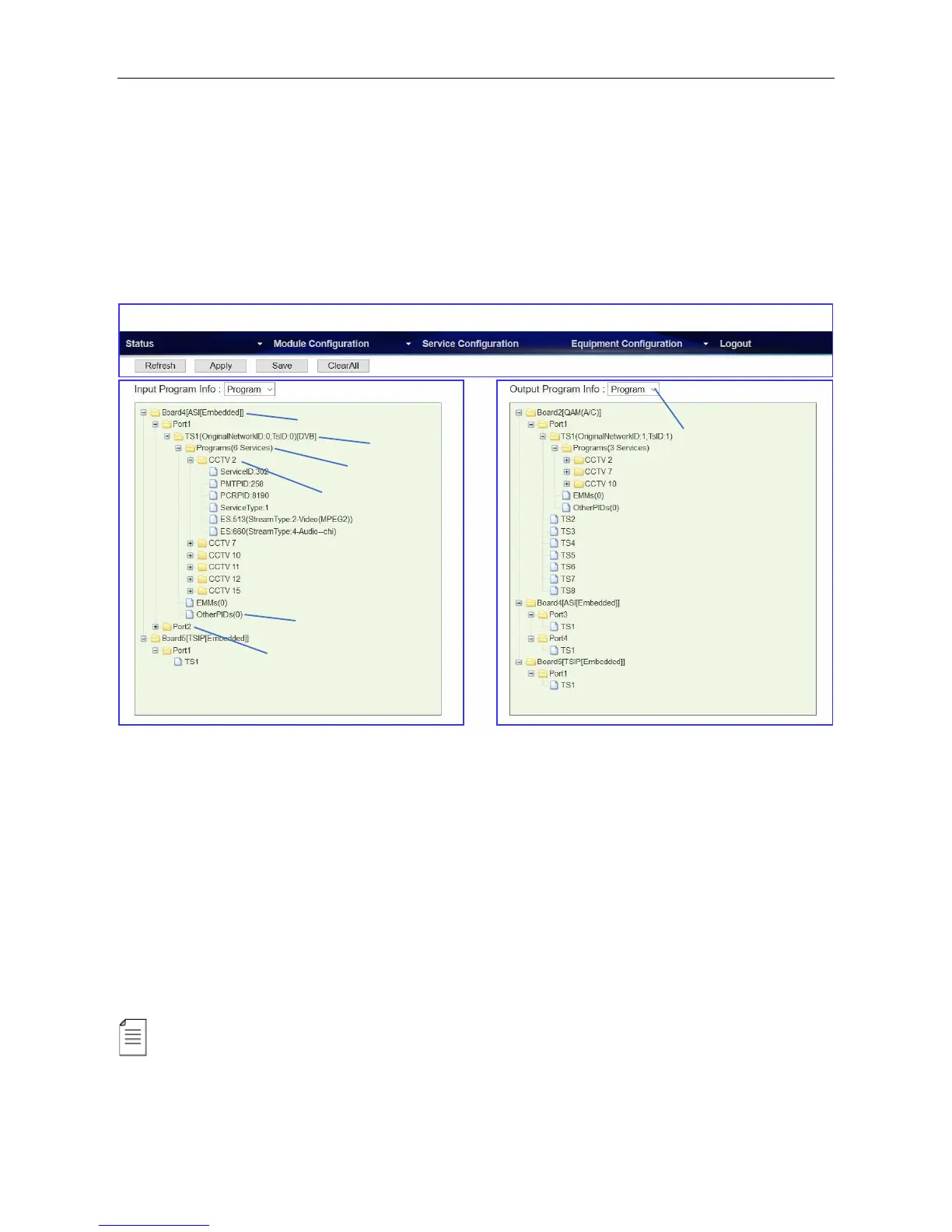This screenshot has height=1232, width=952.
Task: Expand CCTV 7 in the input tree
Action: tap(191, 544)
